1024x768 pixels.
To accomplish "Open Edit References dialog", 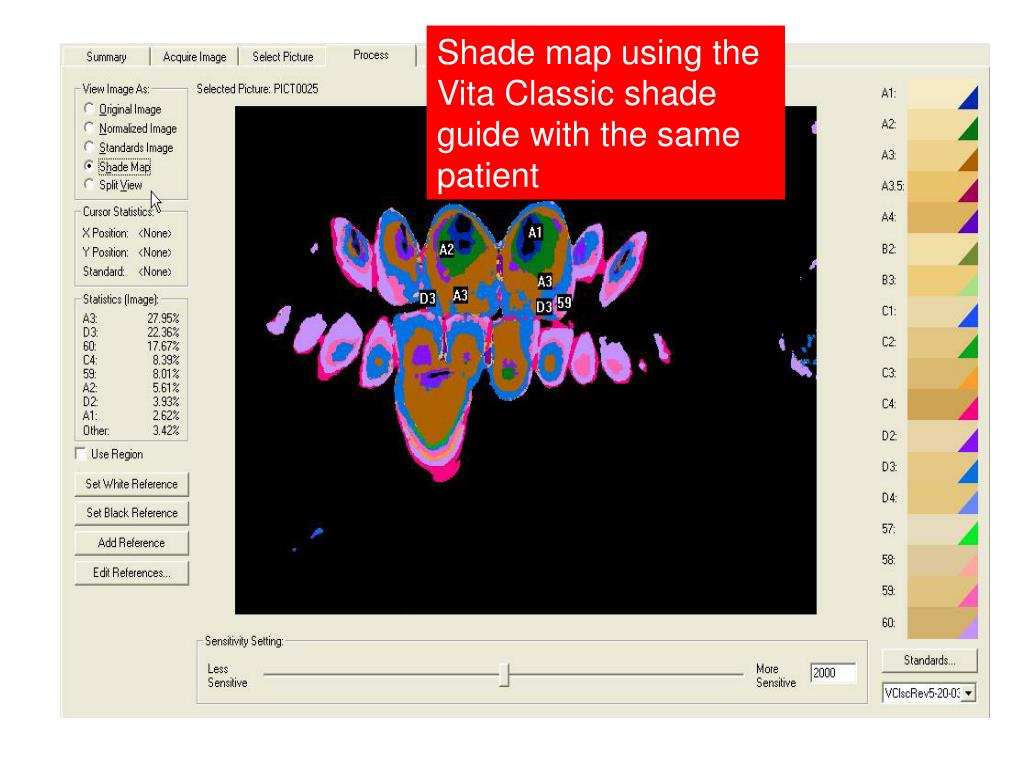I will tap(131, 573).
